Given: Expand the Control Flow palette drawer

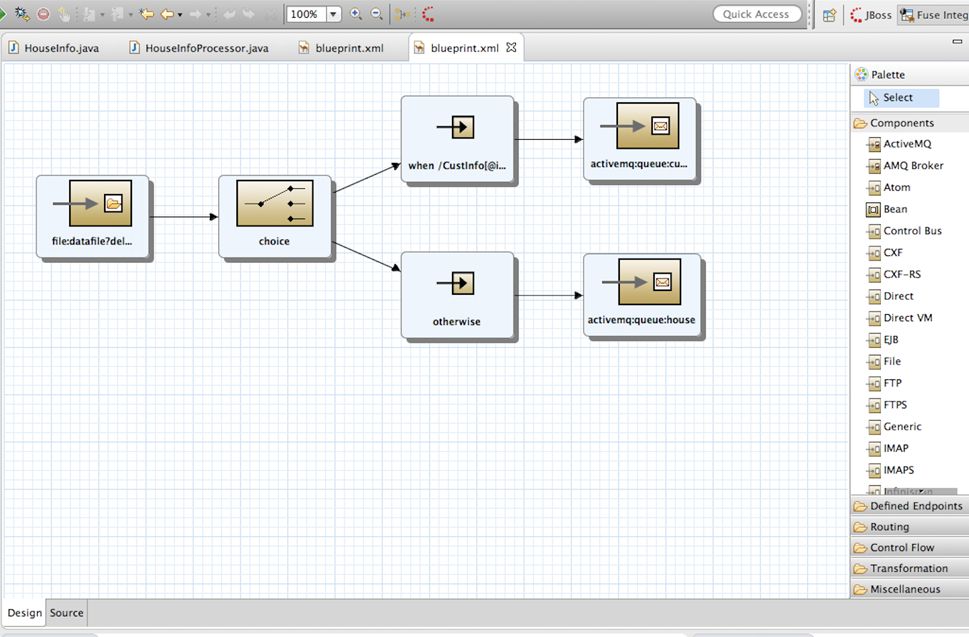Looking at the screenshot, I should point(901,548).
